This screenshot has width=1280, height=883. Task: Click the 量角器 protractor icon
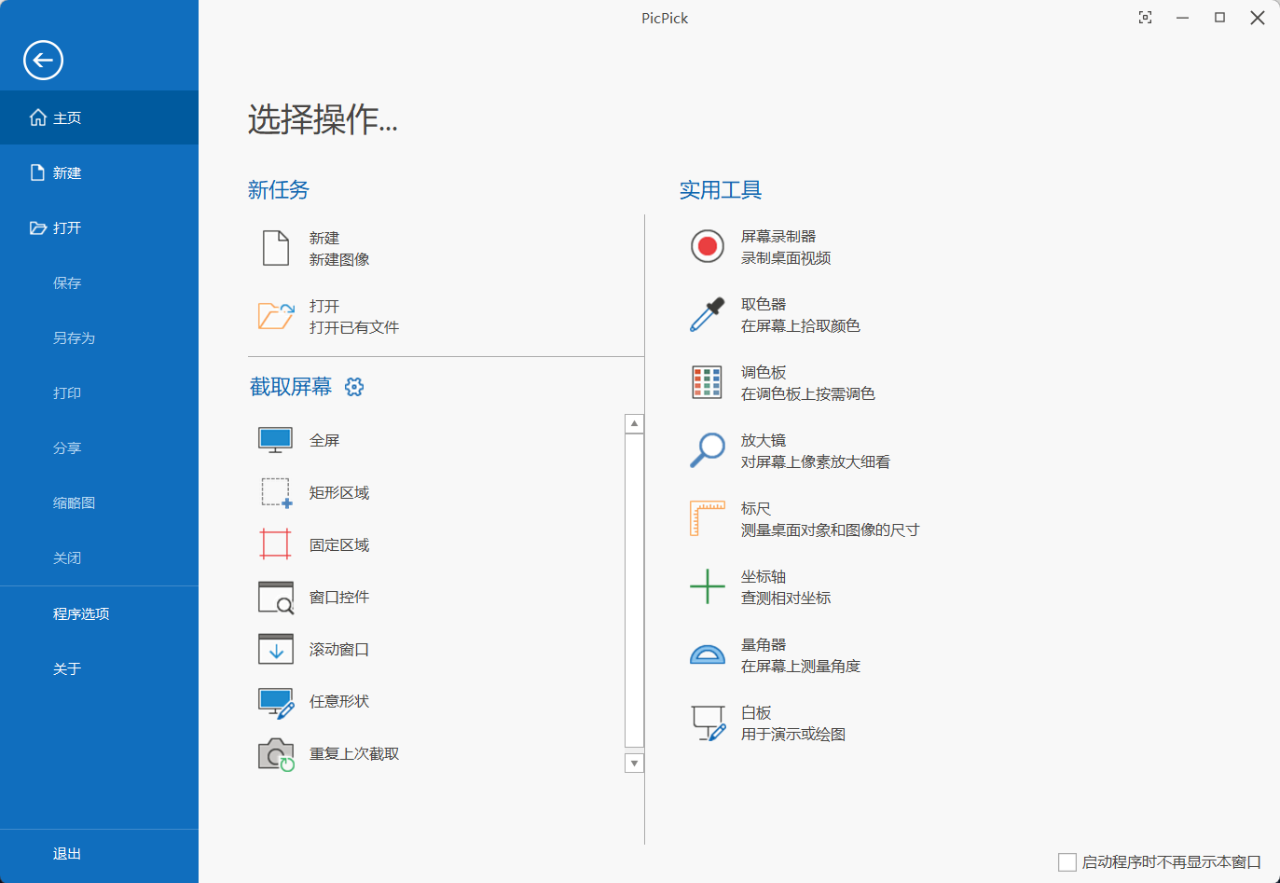tap(707, 654)
